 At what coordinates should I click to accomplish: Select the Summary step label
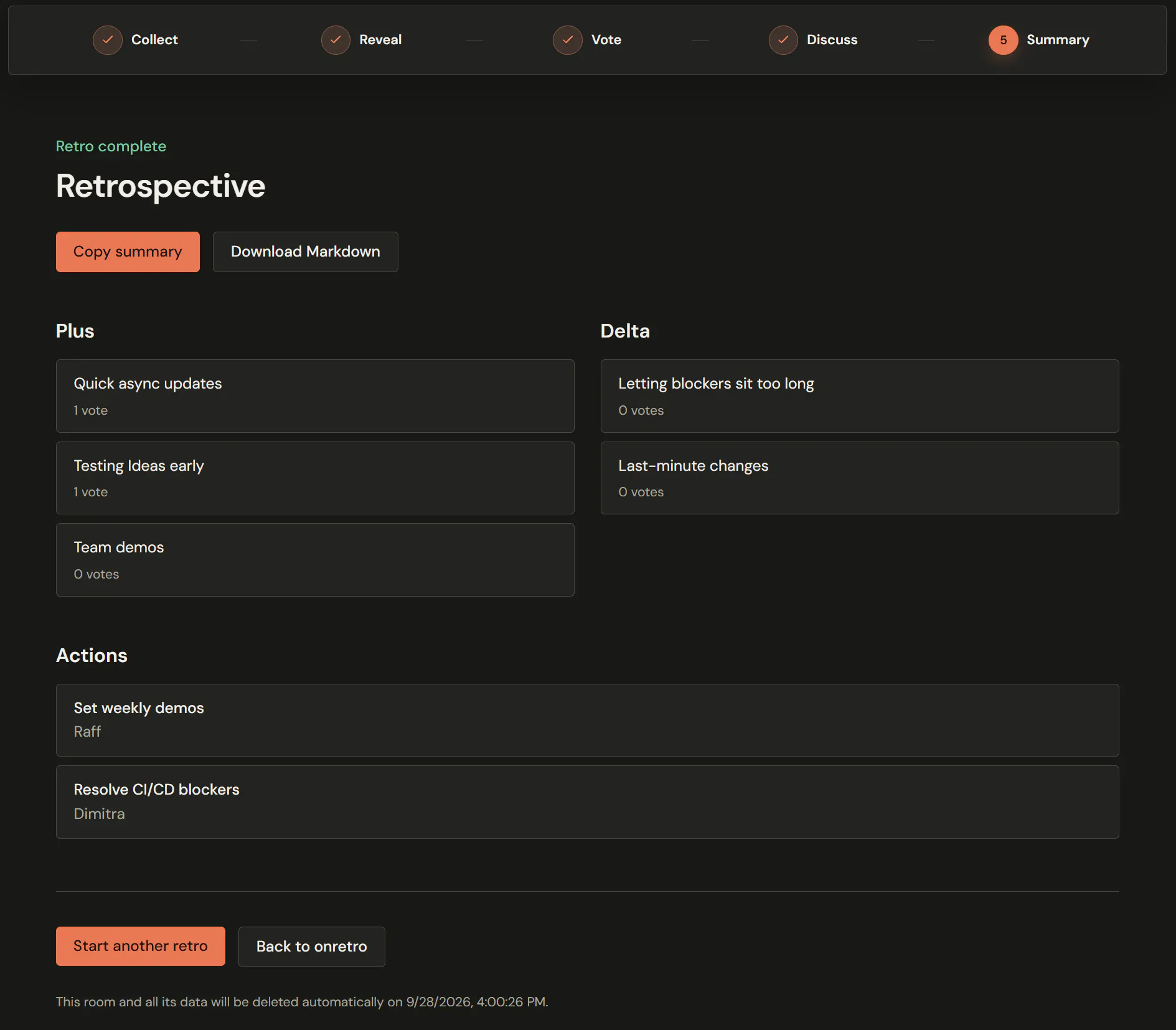(1058, 40)
